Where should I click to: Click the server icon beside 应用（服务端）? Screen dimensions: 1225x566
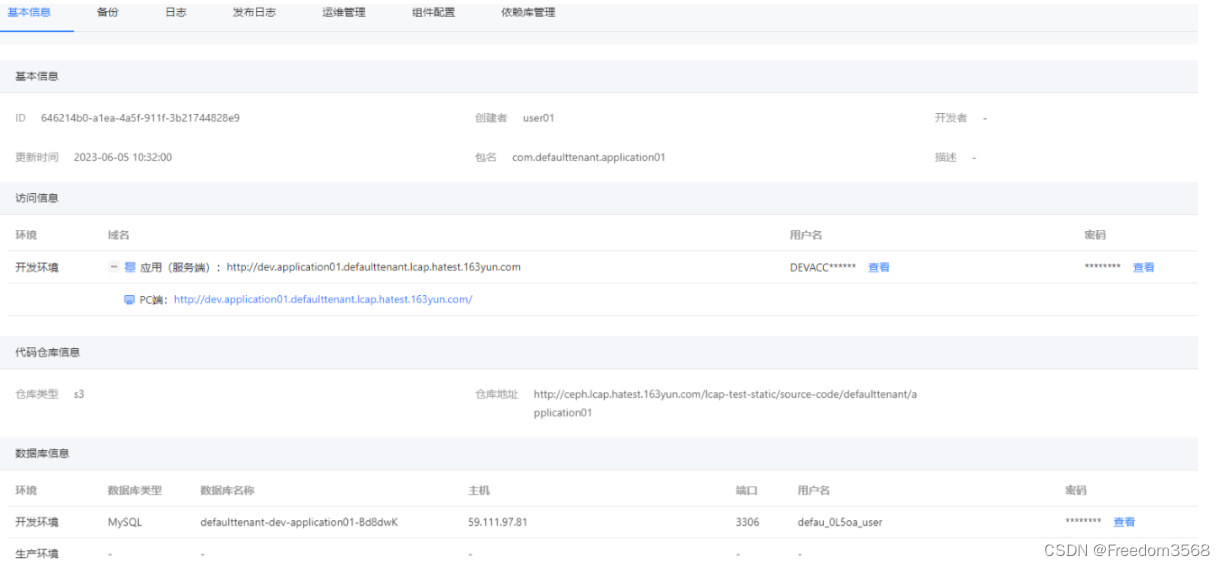pos(130,267)
